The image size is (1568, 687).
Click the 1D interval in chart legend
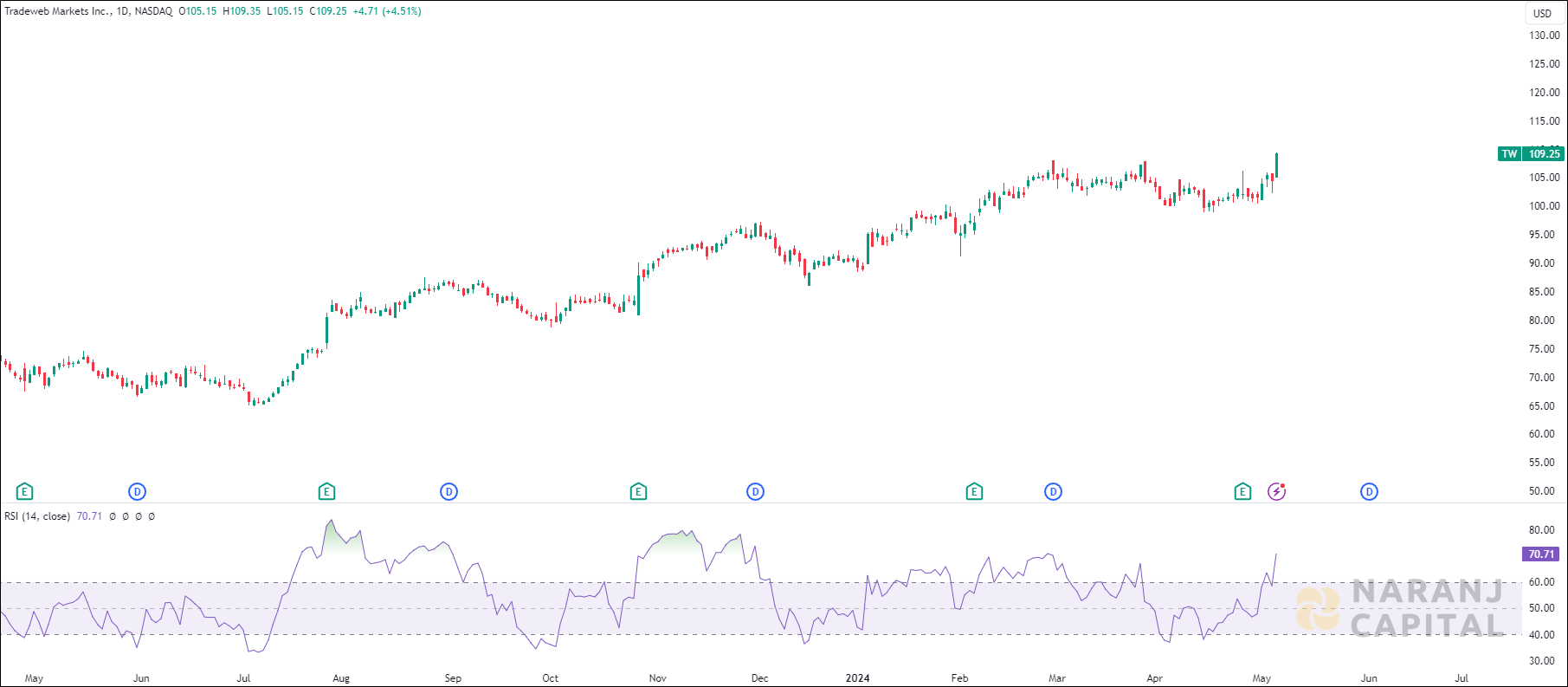point(123,11)
